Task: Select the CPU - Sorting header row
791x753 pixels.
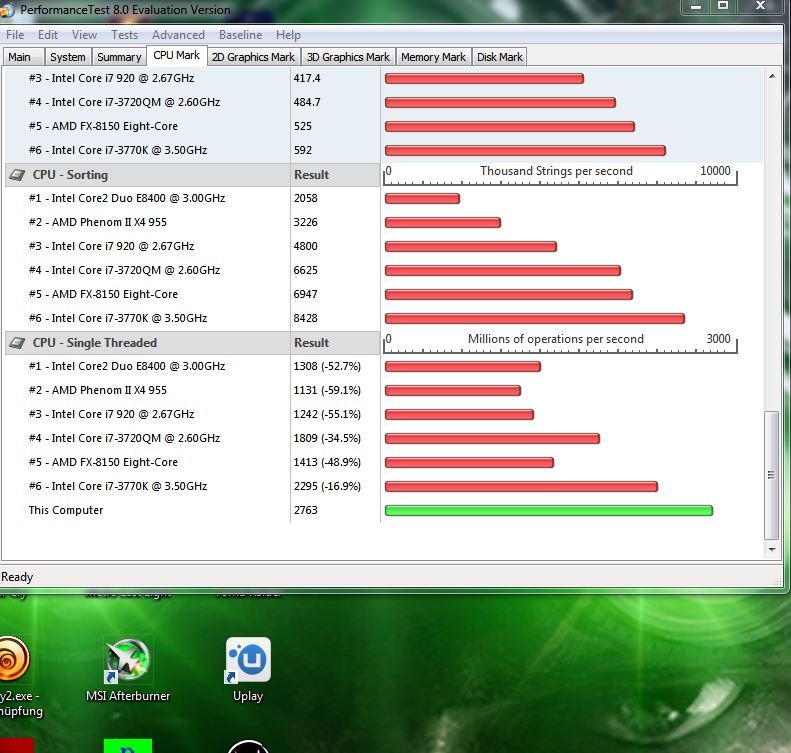Action: pos(192,175)
